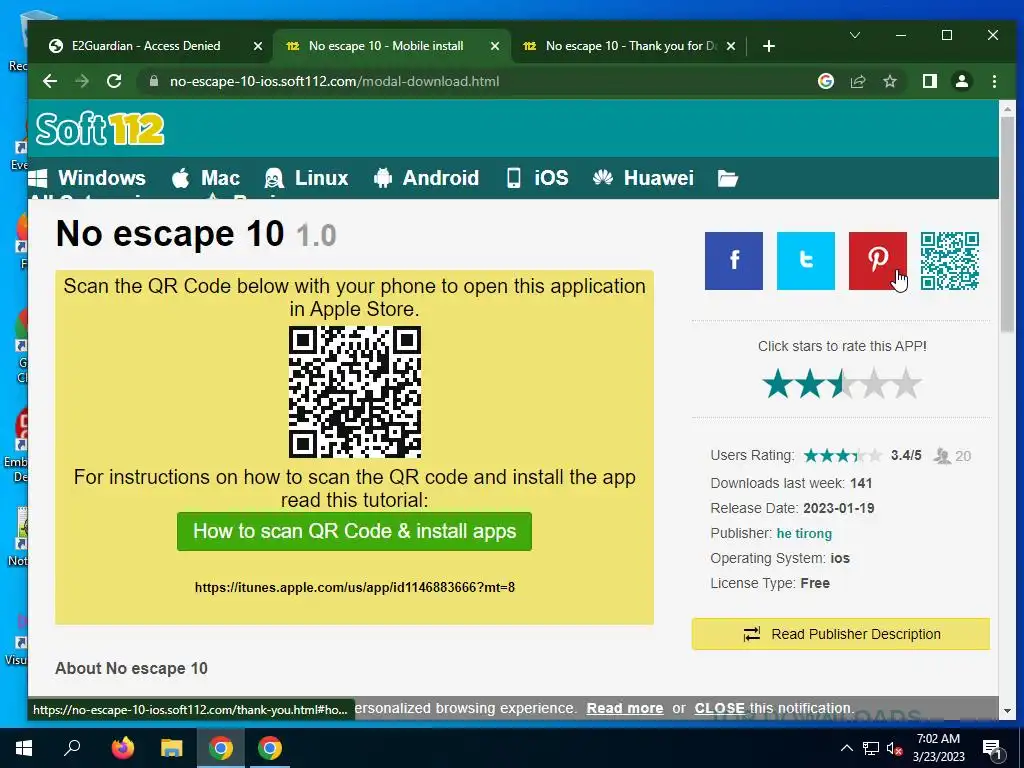Click Read Publisher Description button
The height and width of the screenshot is (768, 1024).
click(841, 634)
